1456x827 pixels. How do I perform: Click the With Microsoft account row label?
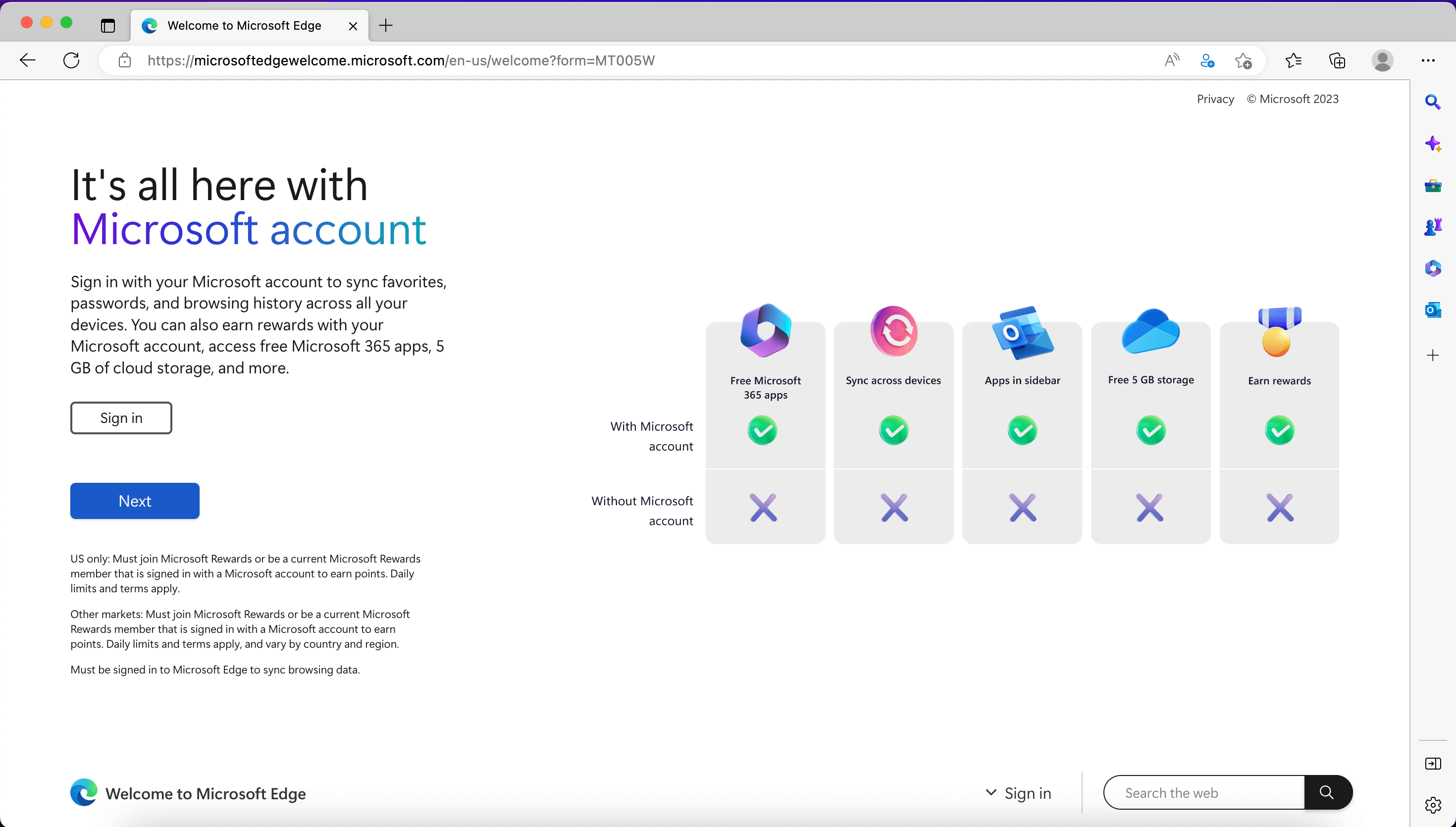tap(651, 436)
